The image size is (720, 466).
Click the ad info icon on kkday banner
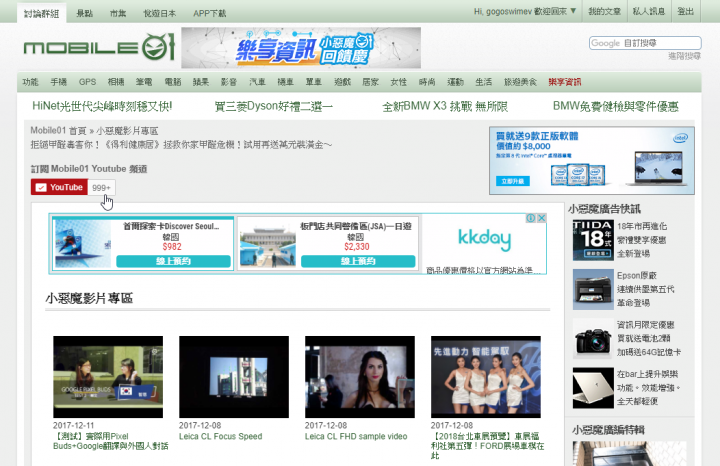(x=530, y=218)
